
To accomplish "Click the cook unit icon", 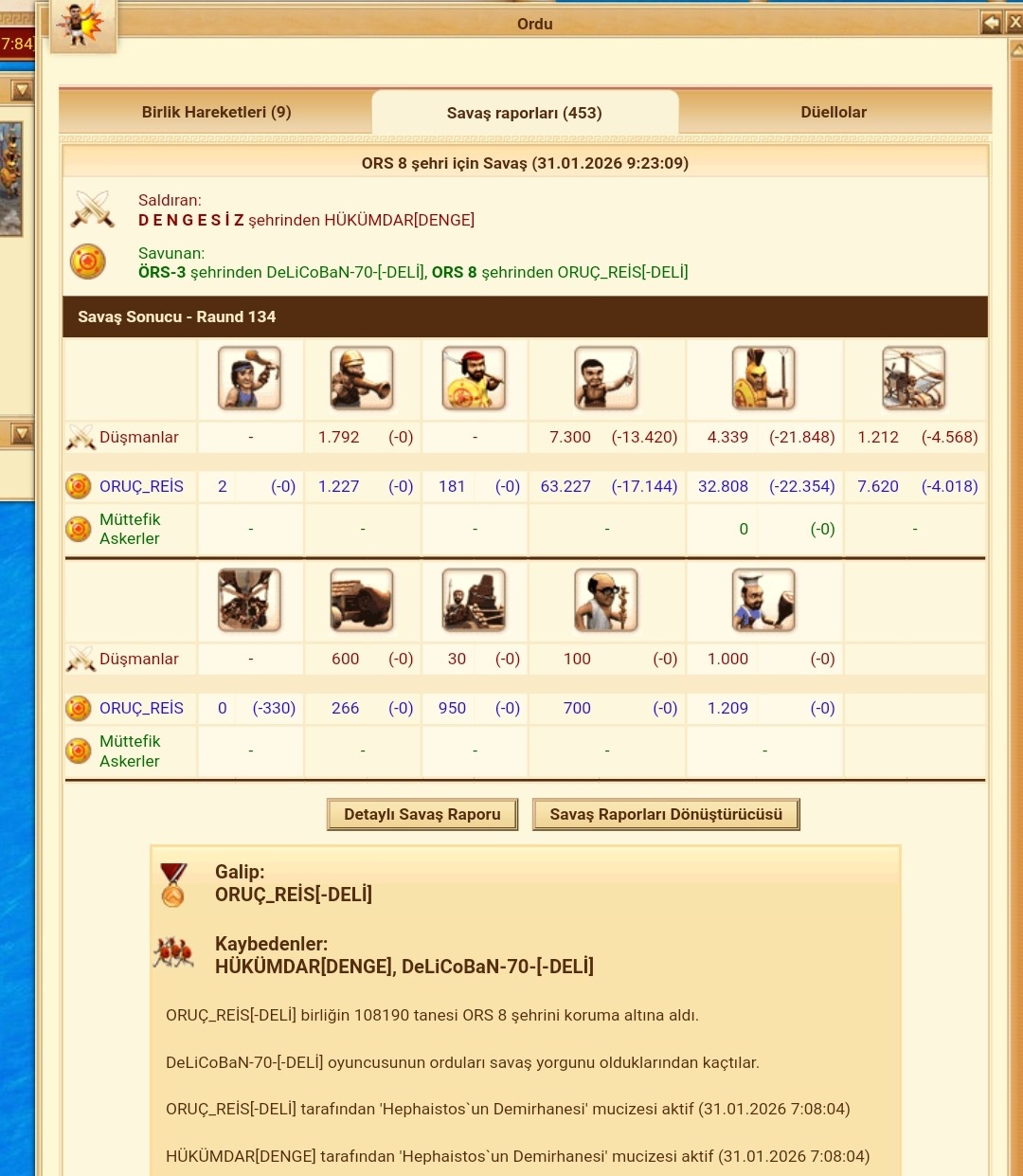I will pyautogui.click(x=763, y=600).
